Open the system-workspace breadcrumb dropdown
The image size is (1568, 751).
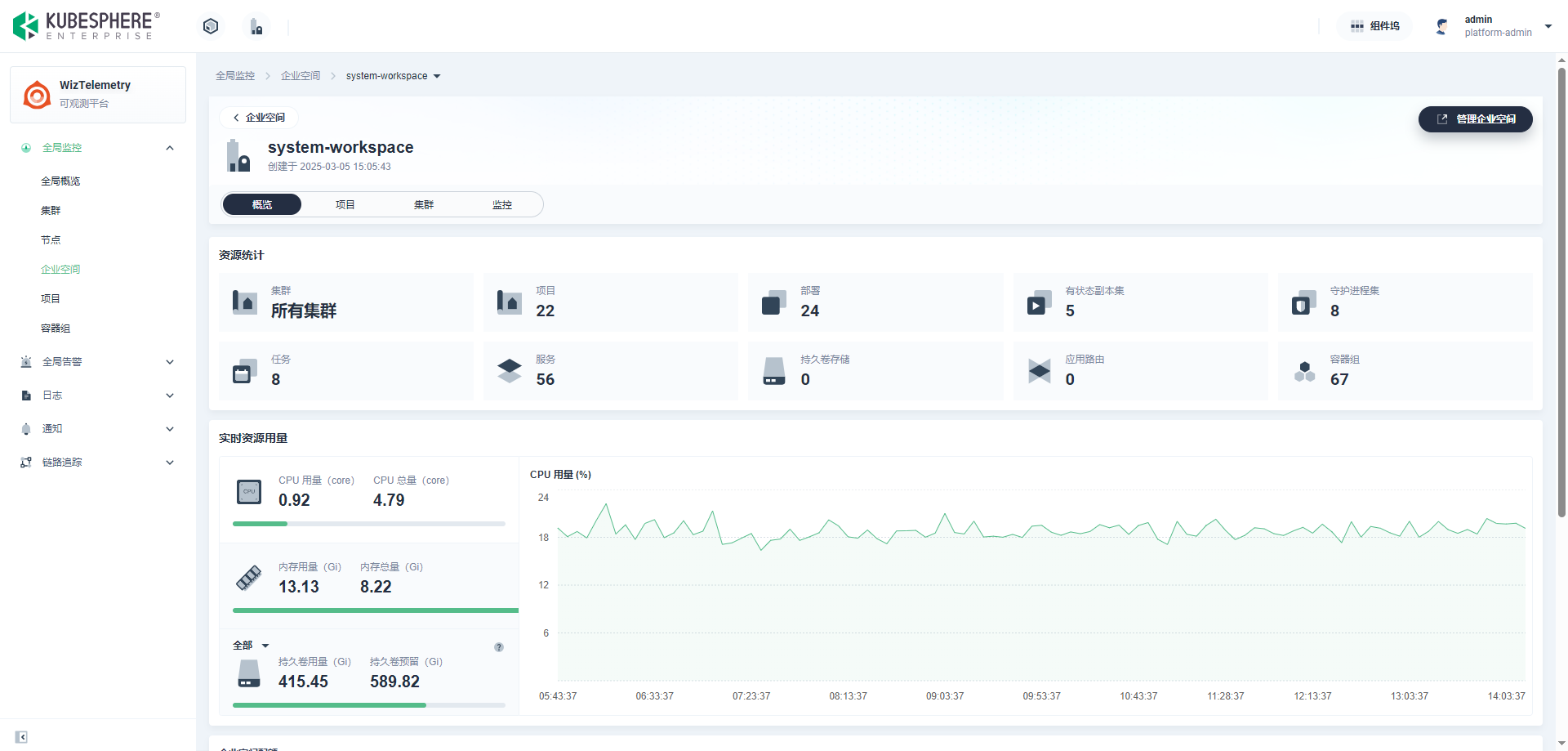(x=393, y=76)
